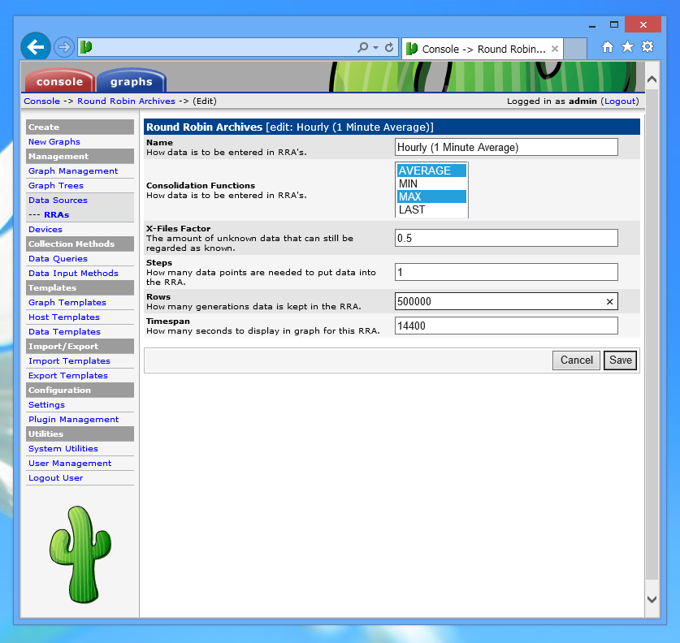This screenshot has height=643, width=680.
Task: Minimize the browser window
Action: click(x=592, y=25)
